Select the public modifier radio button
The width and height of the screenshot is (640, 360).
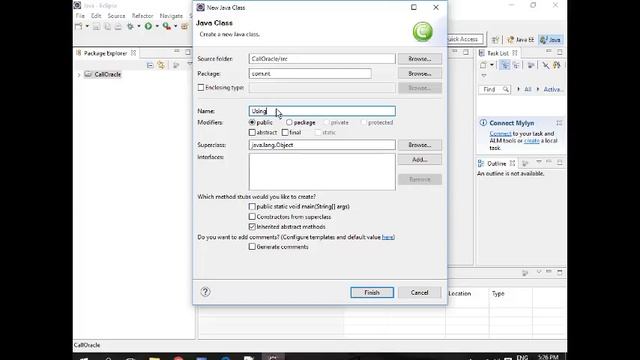click(252, 122)
